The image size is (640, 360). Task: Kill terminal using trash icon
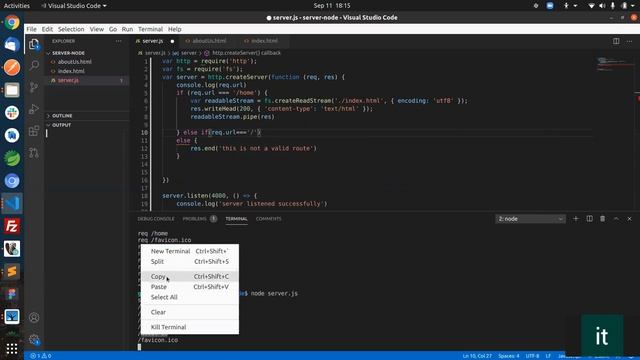tap(602, 219)
